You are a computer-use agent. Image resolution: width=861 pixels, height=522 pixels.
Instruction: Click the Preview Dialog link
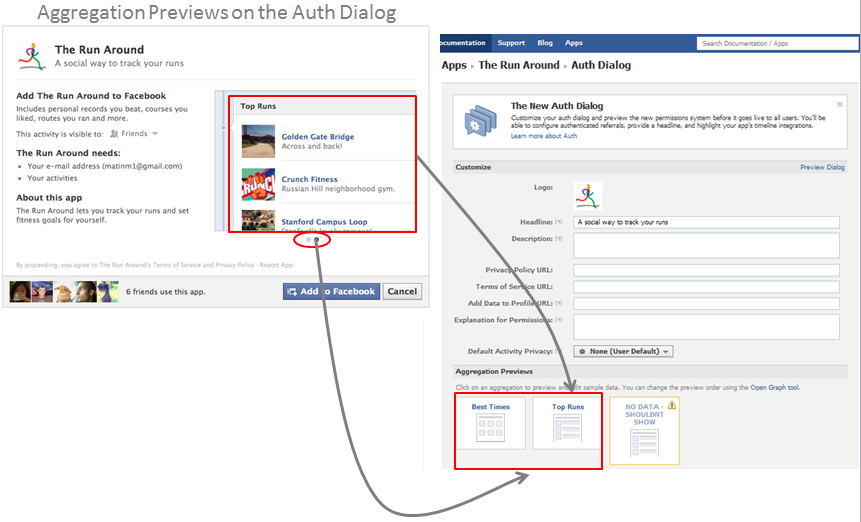(822, 167)
